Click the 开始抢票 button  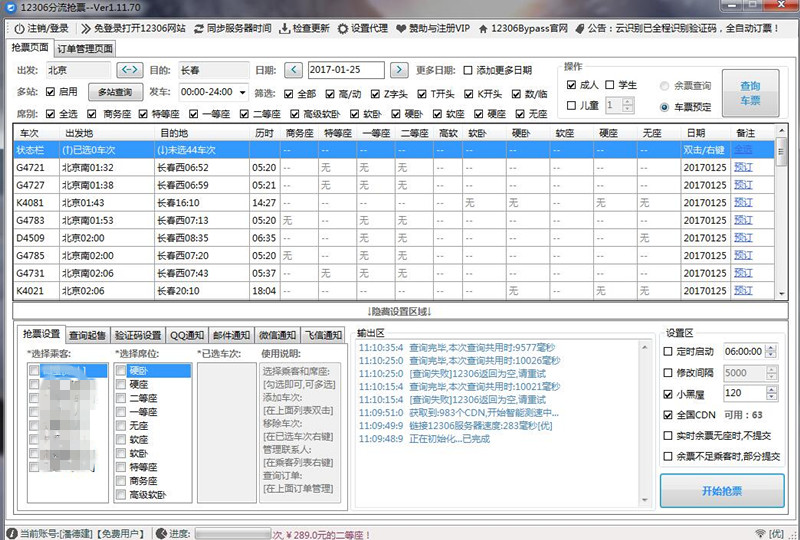tap(722, 491)
